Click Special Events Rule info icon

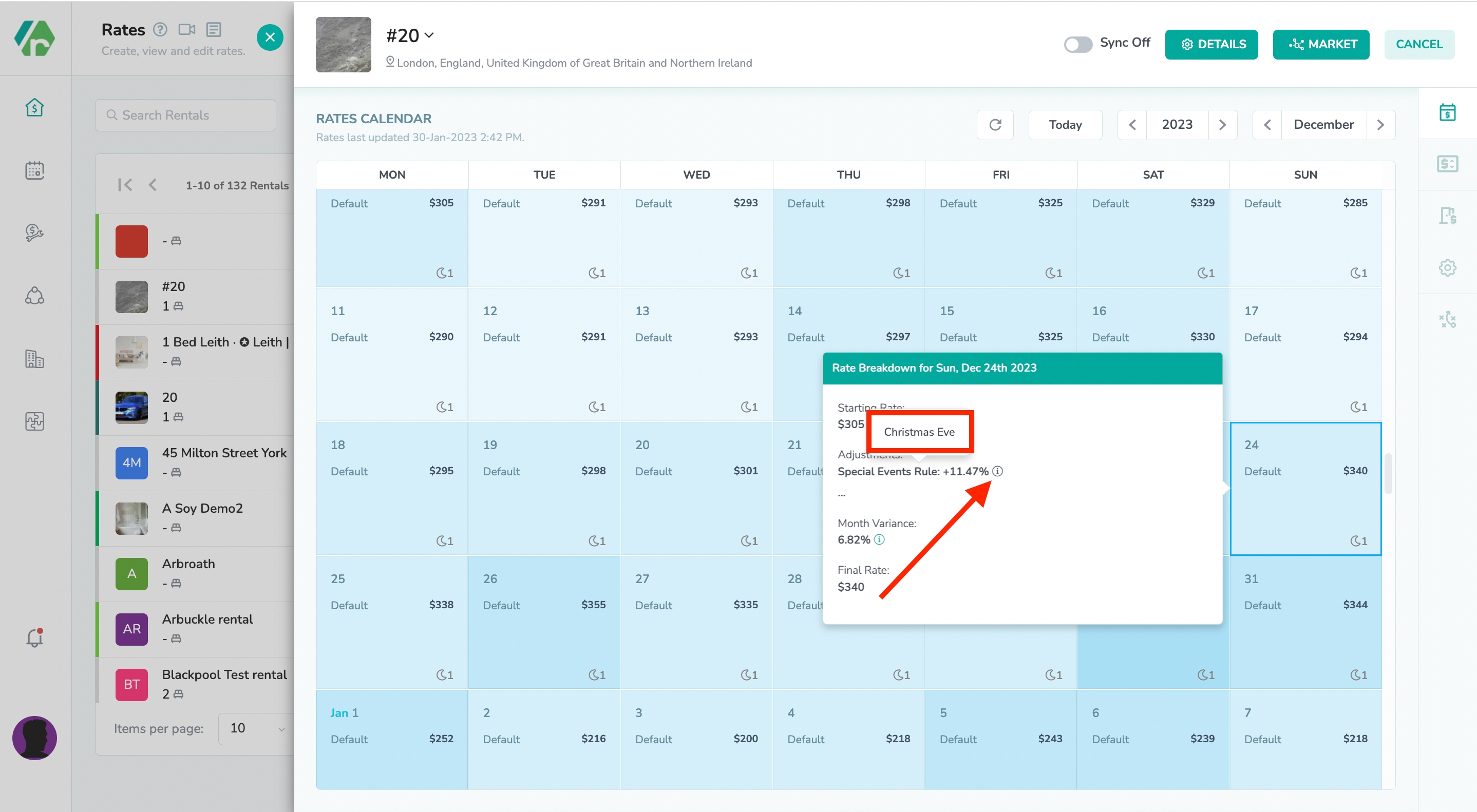click(x=998, y=471)
